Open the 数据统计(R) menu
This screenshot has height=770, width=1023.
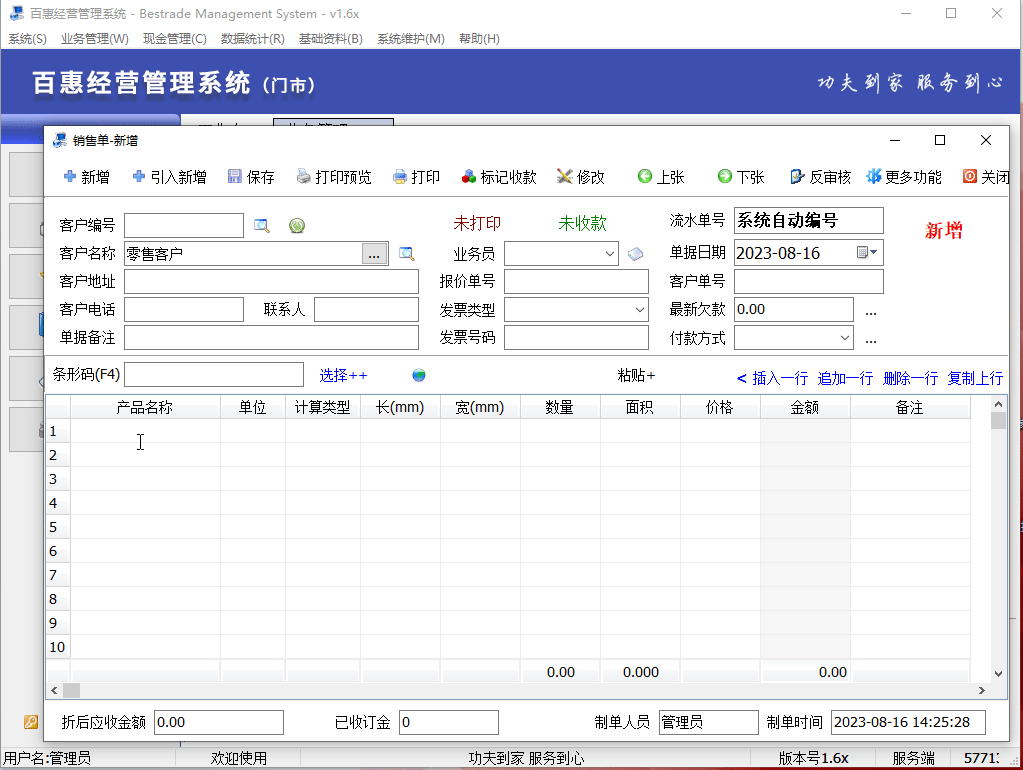(252, 39)
